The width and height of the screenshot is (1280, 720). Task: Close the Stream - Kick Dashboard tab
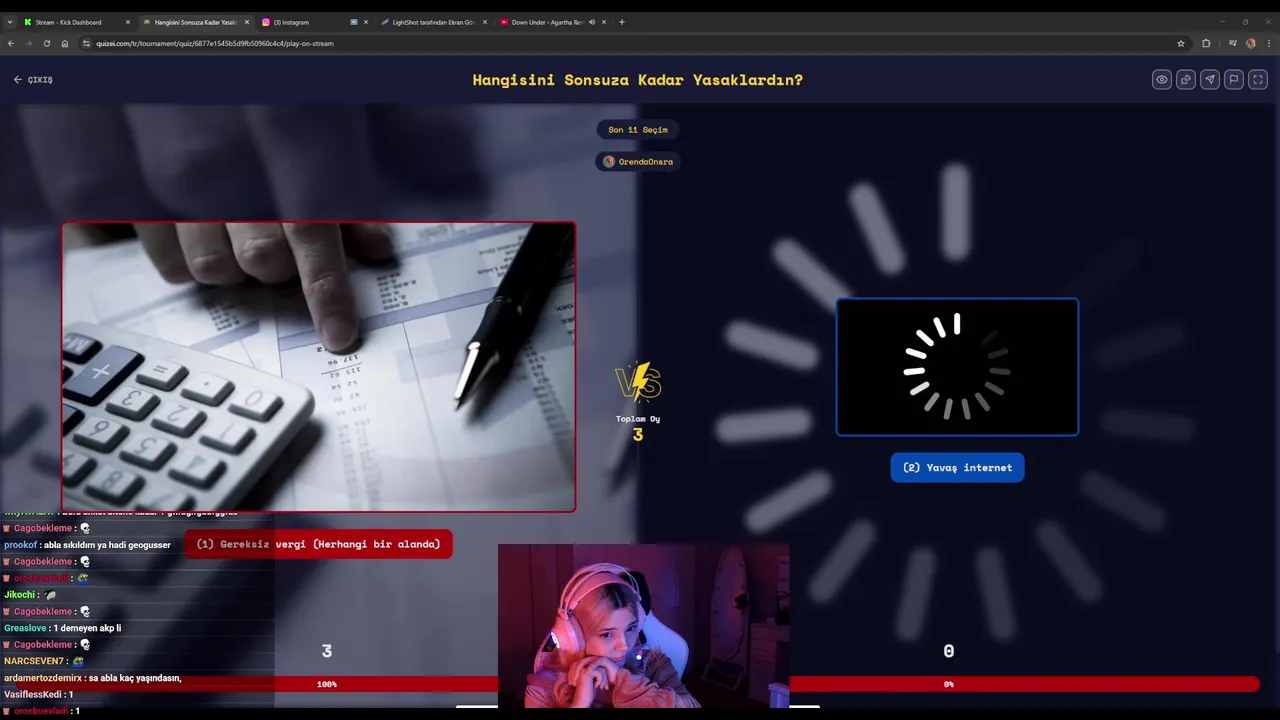(128, 22)
